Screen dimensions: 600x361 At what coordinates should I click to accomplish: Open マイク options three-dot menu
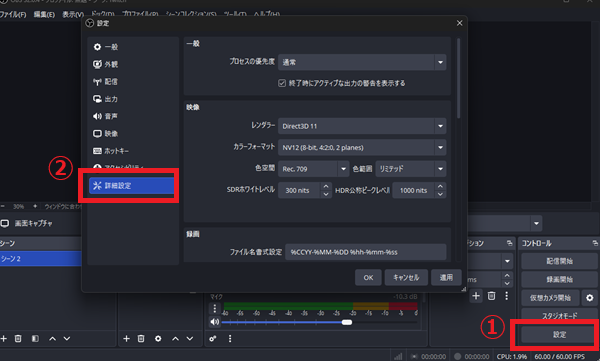[x=215, y=308]
